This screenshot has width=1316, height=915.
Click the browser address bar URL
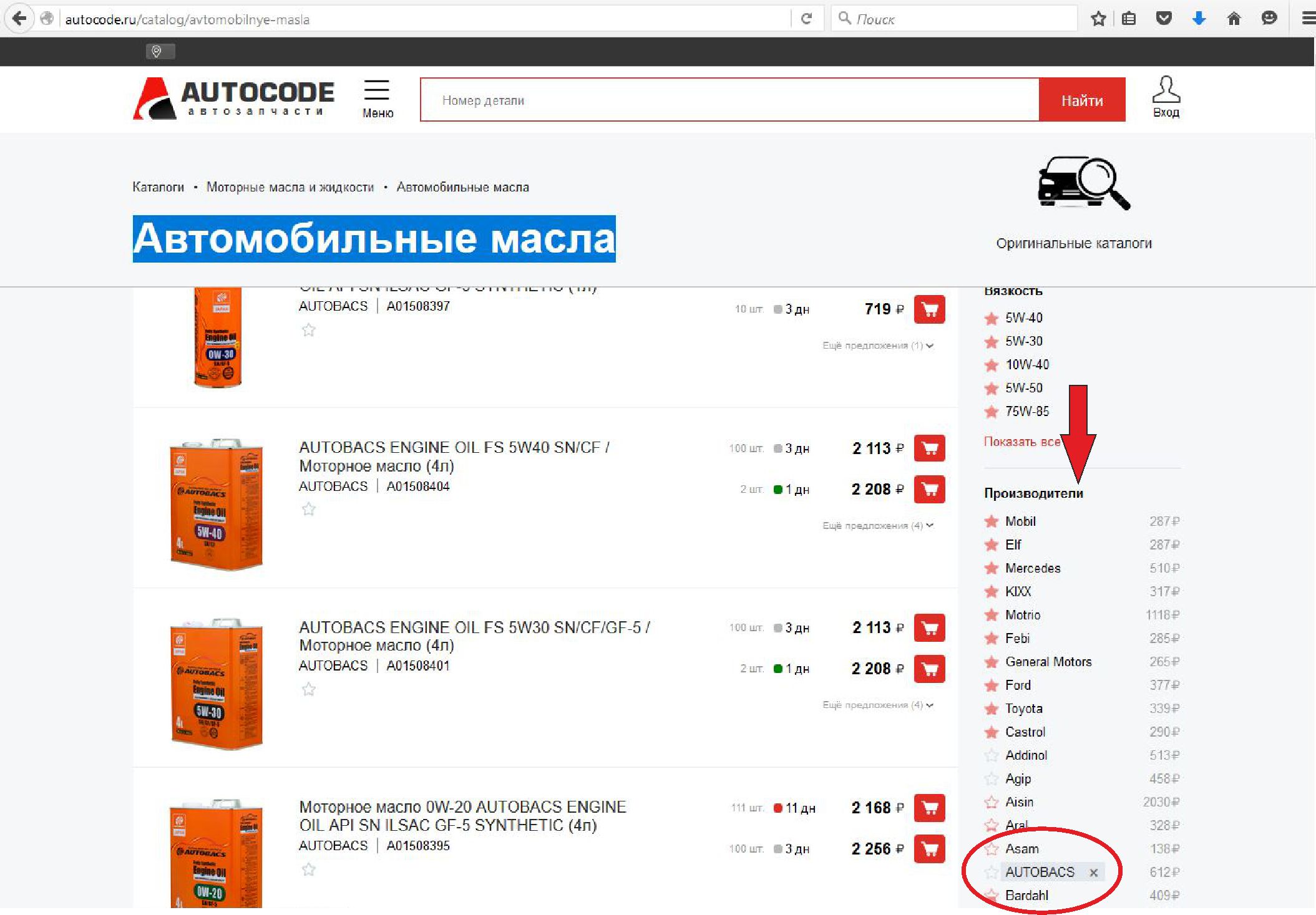coord(424,19)
